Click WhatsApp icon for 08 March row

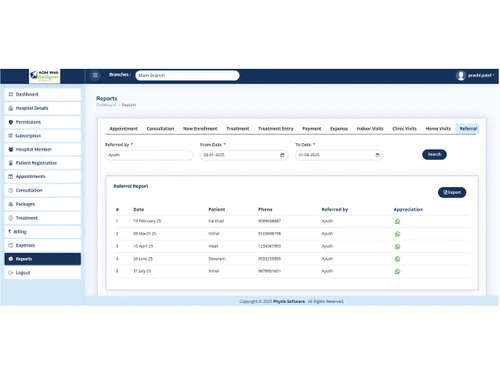[397, 234]
